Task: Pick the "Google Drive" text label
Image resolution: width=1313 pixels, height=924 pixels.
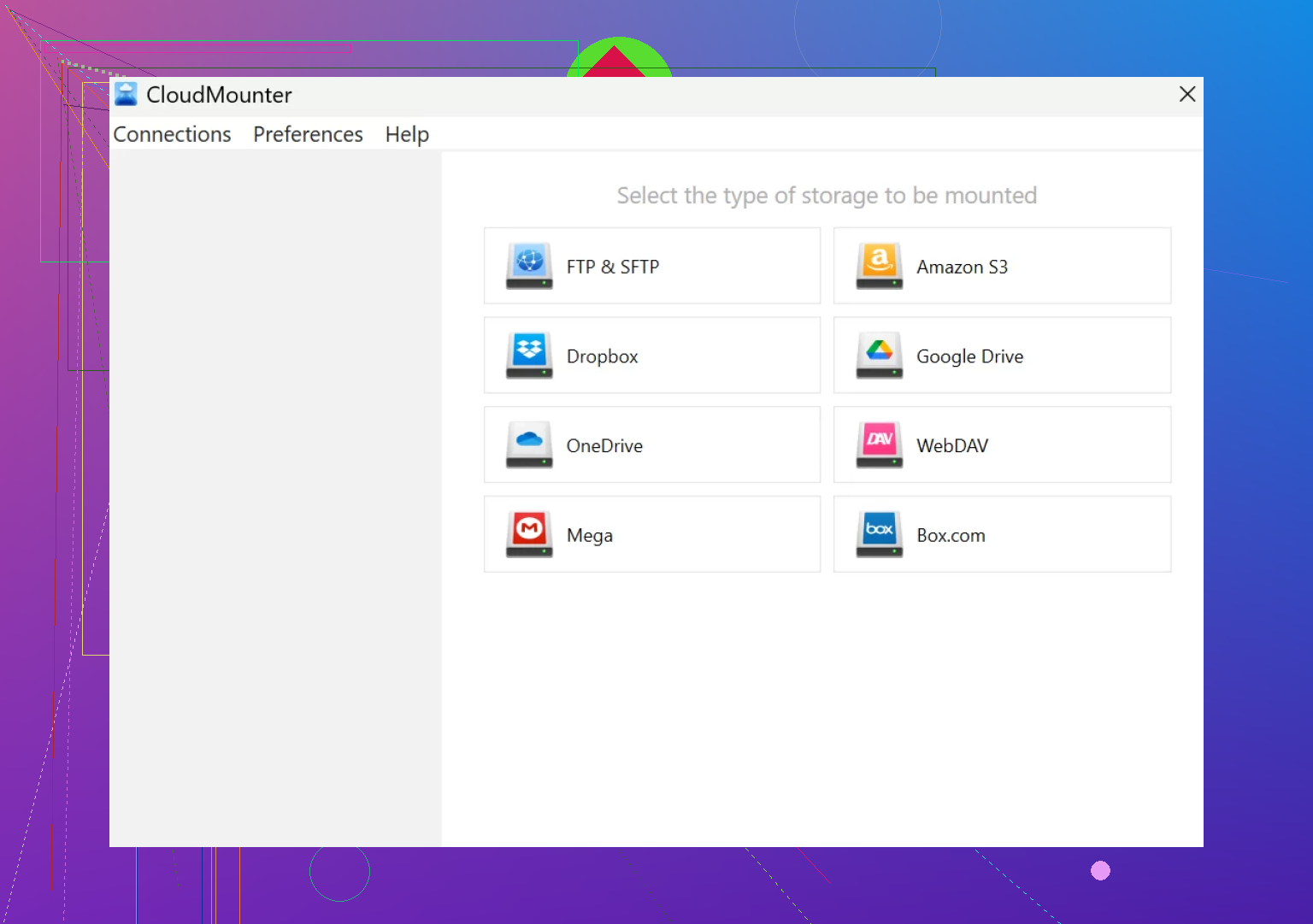Action: [x=969, y=356]
